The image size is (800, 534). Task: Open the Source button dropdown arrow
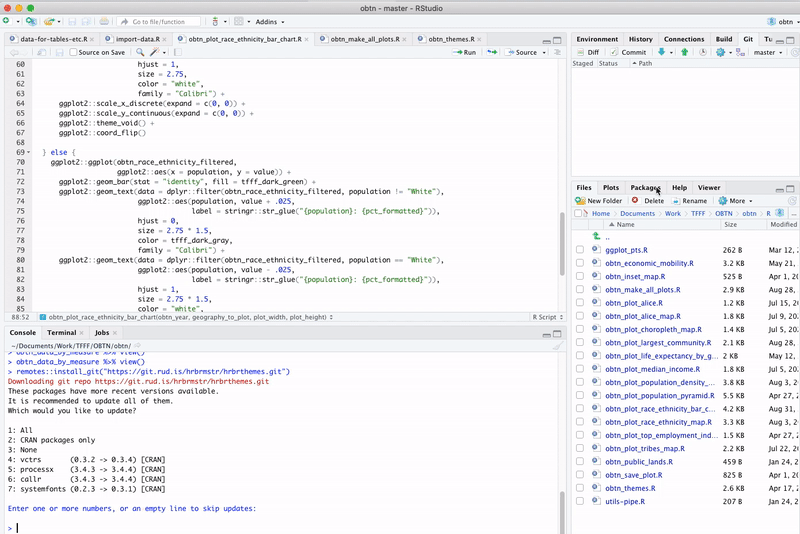click(544, 52)
